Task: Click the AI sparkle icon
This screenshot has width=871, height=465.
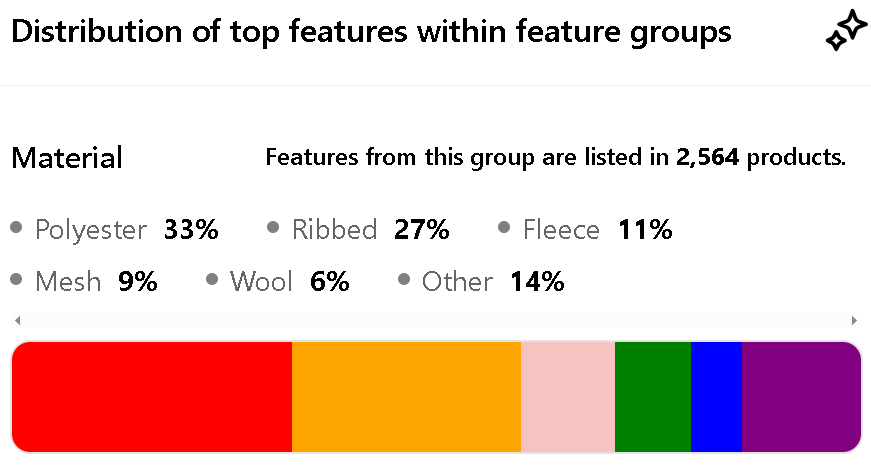Action: click(845, 32)
